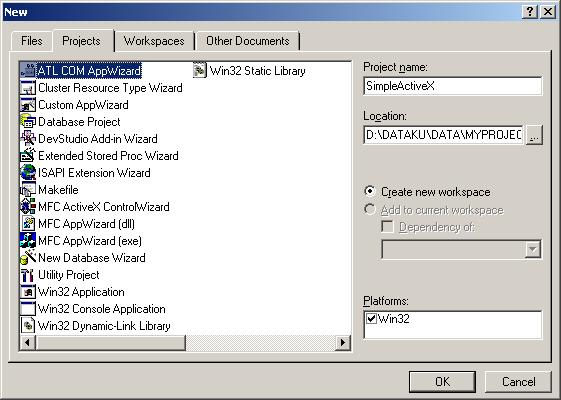The width and height of the screenshot is (561, 400).
Task: Toggle the Win32 platform checkbox
Action: pos(372,318)
